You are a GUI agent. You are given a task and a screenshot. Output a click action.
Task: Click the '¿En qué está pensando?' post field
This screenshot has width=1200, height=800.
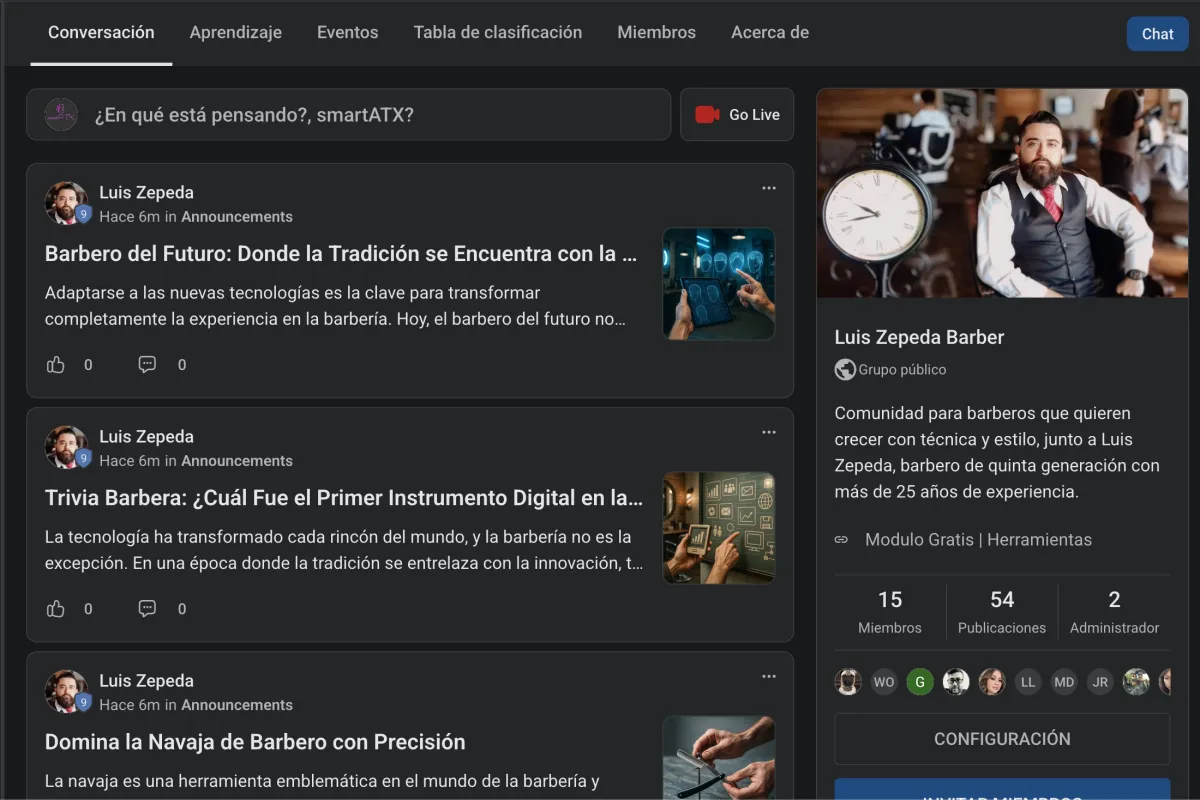(x=349, y=115)
